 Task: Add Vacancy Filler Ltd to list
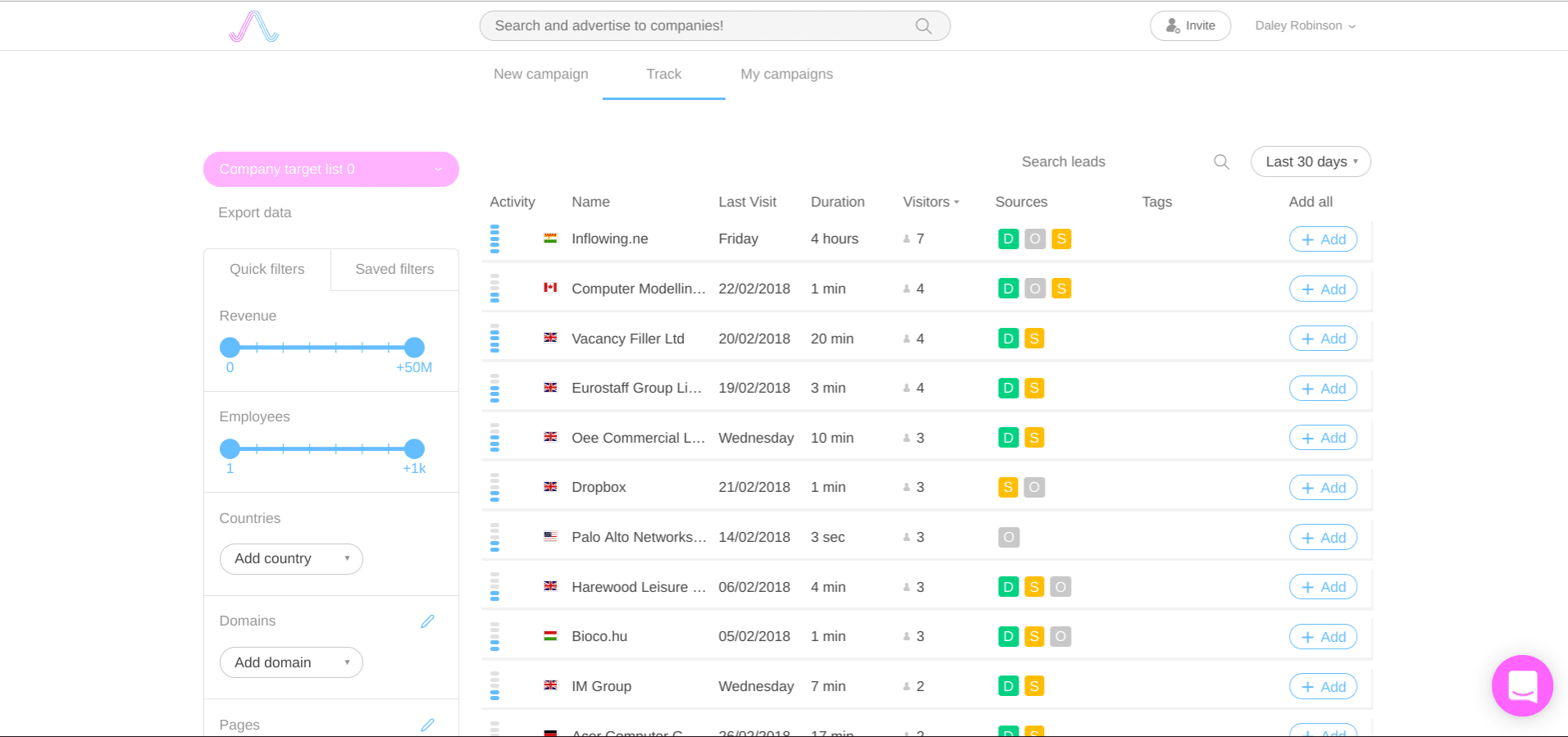point(1323,339)
